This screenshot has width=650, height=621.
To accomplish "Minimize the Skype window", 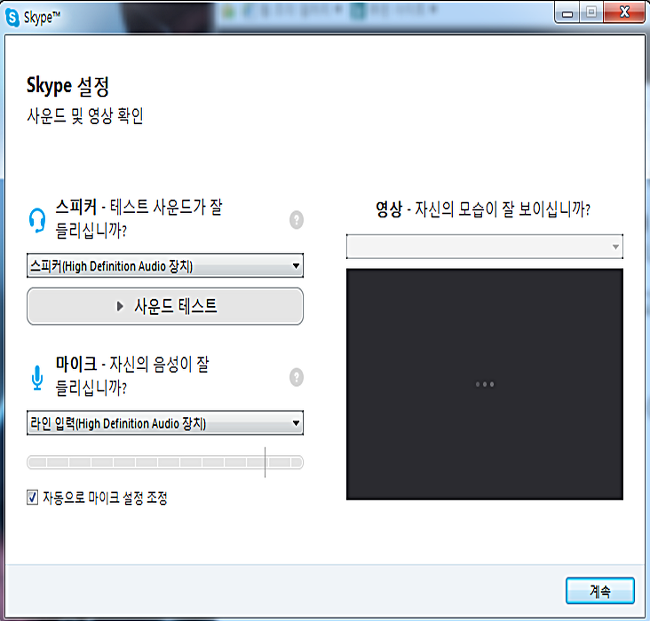I will [x=568, y=13].
